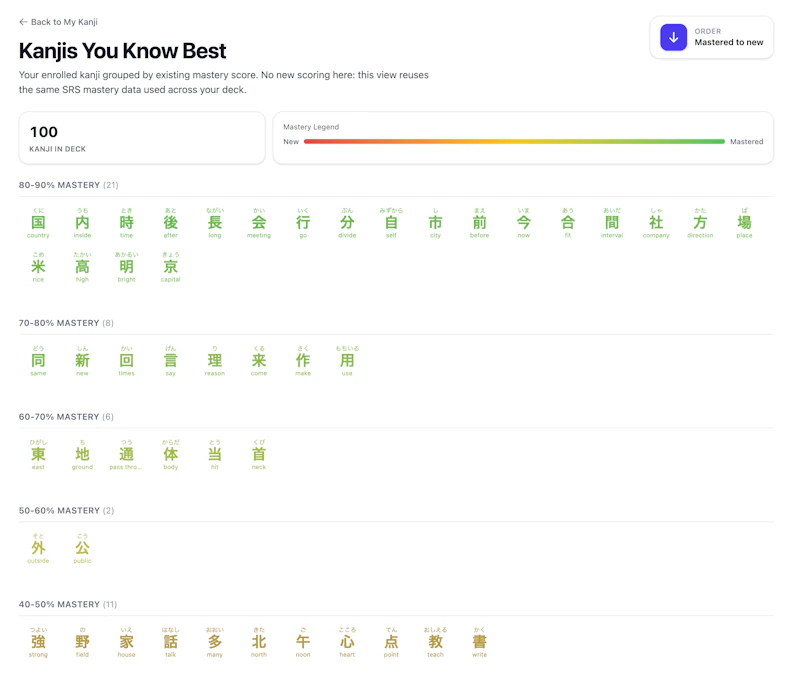Open the 東 east kanji tile
The width and height of the screenshot is (800, 680).
pos(38,455)
